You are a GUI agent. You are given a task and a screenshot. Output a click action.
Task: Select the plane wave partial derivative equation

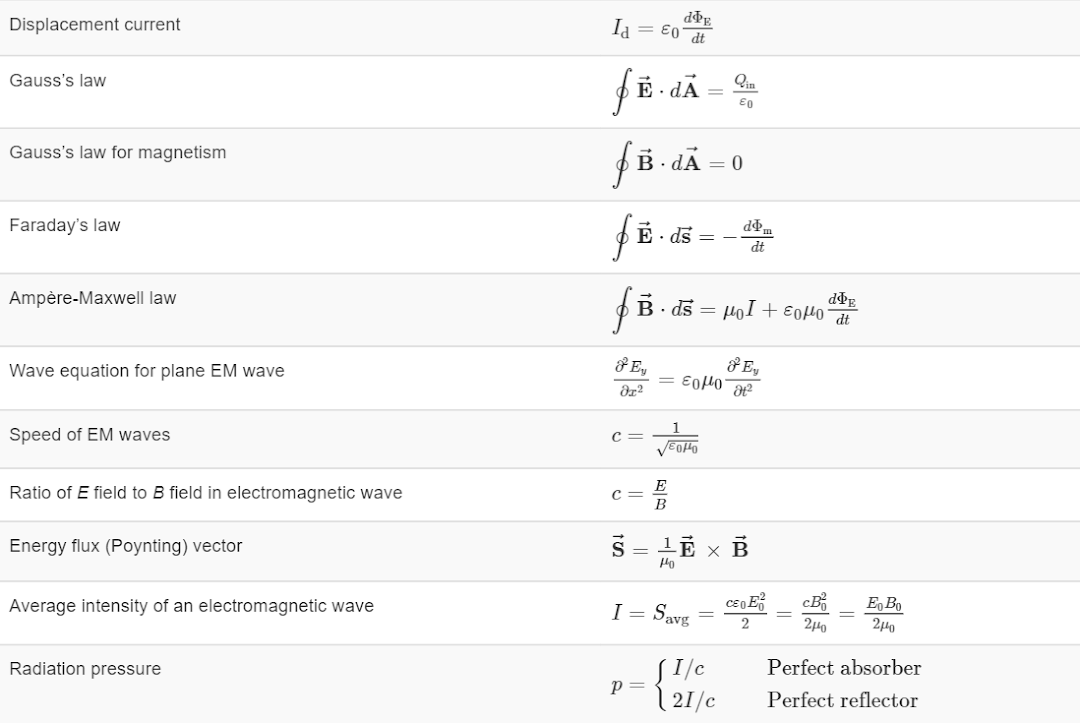(x=687, y=378)
